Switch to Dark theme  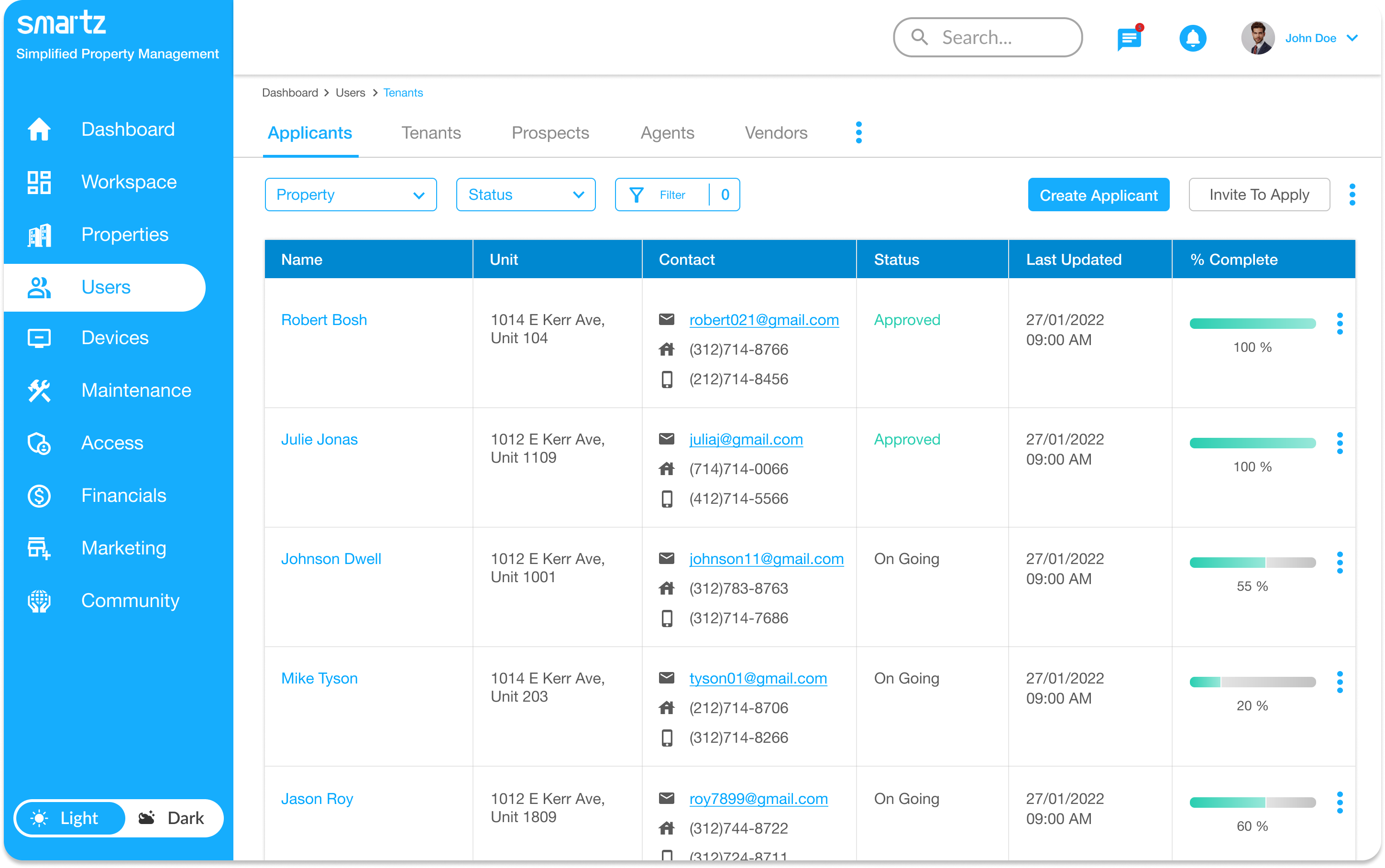[x=172, y=818]
